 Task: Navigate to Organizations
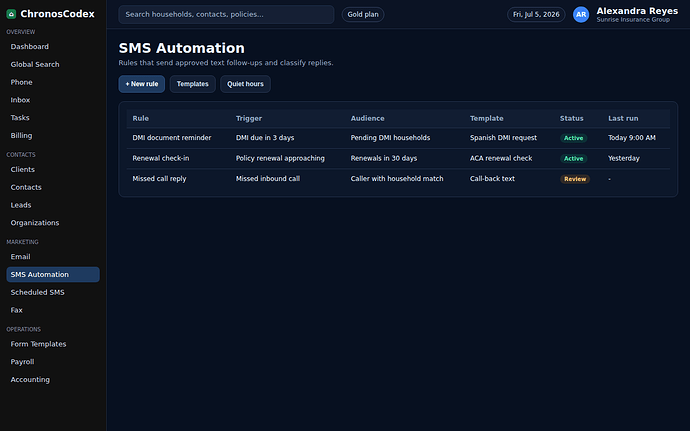53,223
